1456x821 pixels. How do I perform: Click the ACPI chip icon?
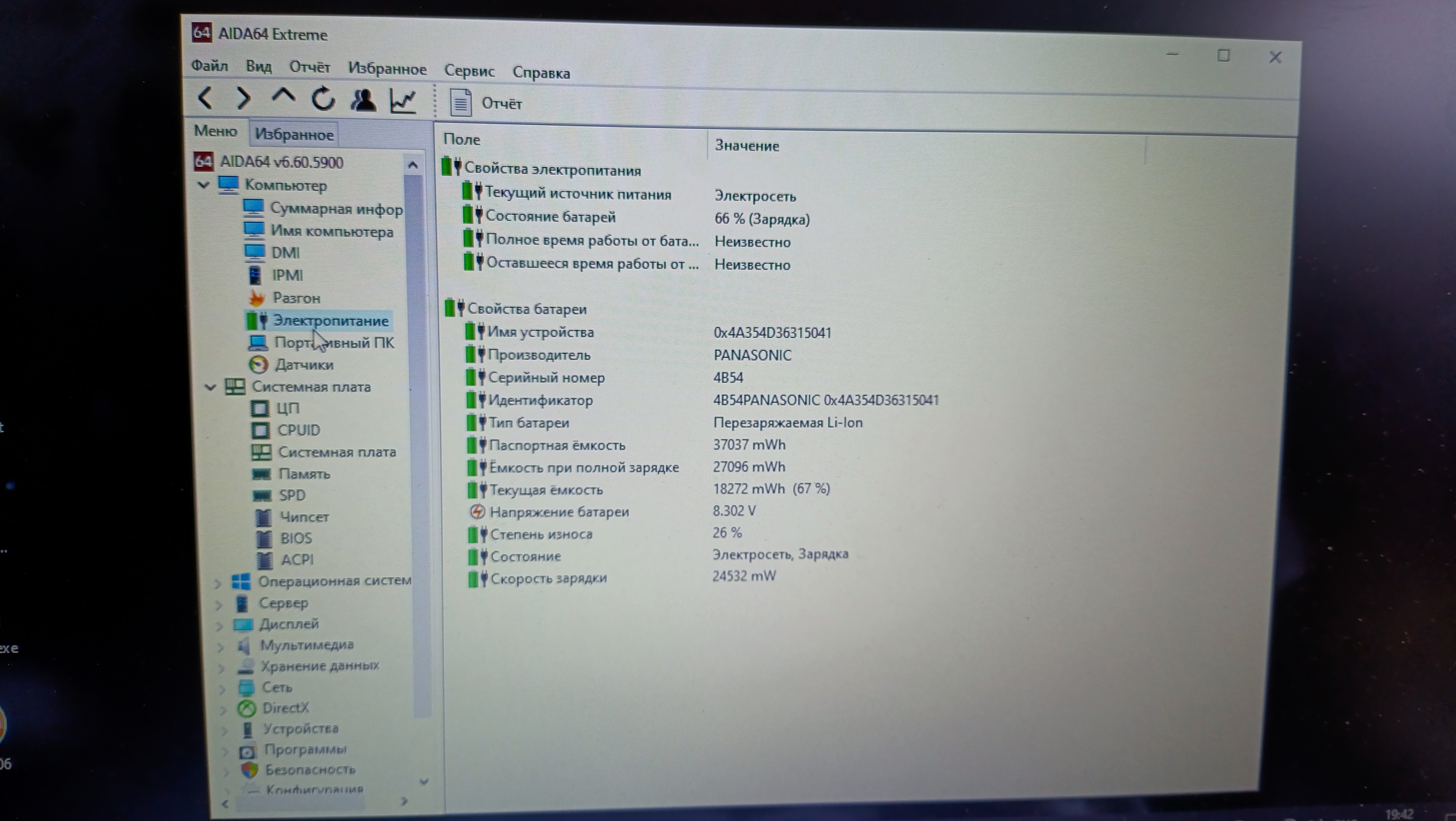click(264, 560)
